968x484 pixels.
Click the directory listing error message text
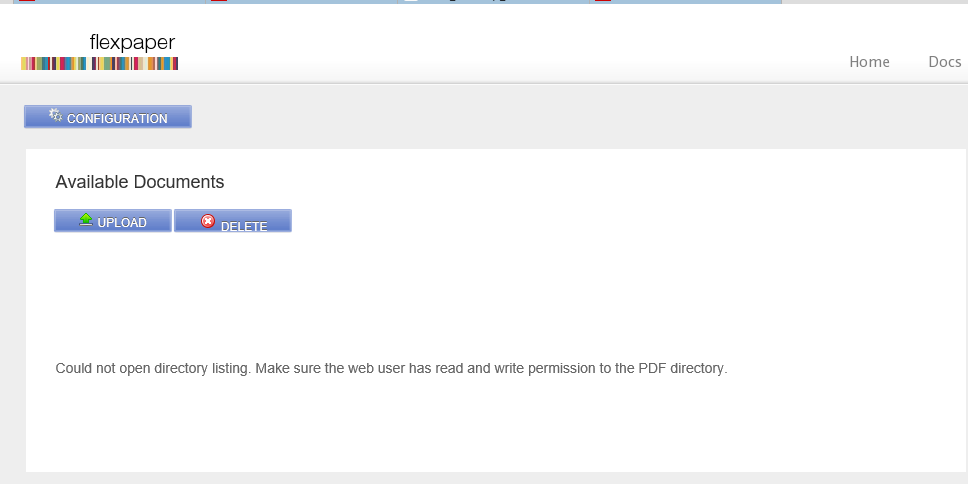(391, 369)
